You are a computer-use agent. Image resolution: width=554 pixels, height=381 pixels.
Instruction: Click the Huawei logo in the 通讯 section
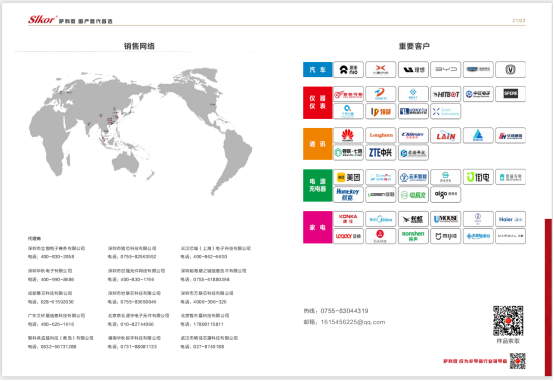(x=348, y=135)
